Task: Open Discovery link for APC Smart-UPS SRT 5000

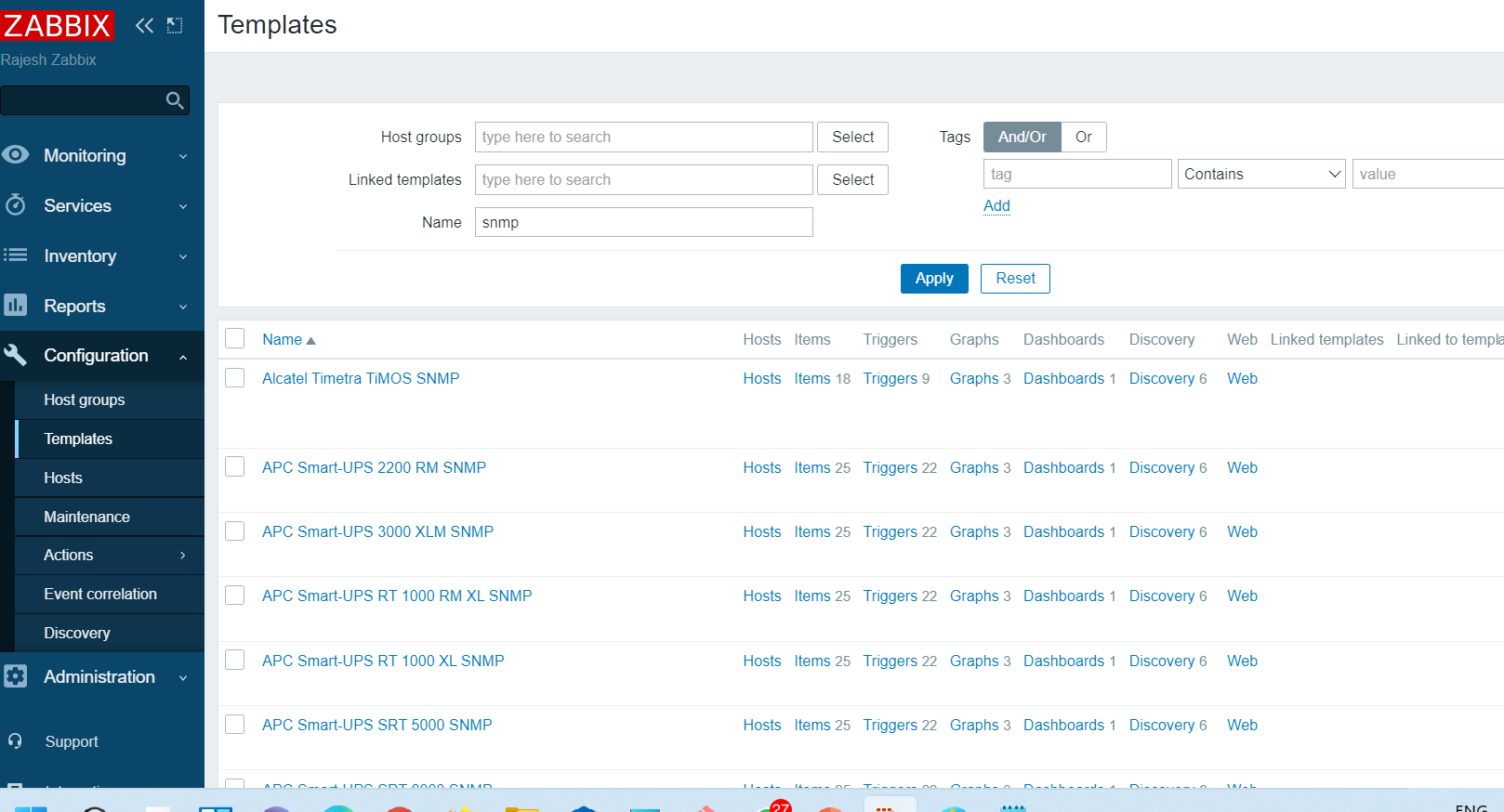Action: pyautogui.click(x=1161, y=725)
